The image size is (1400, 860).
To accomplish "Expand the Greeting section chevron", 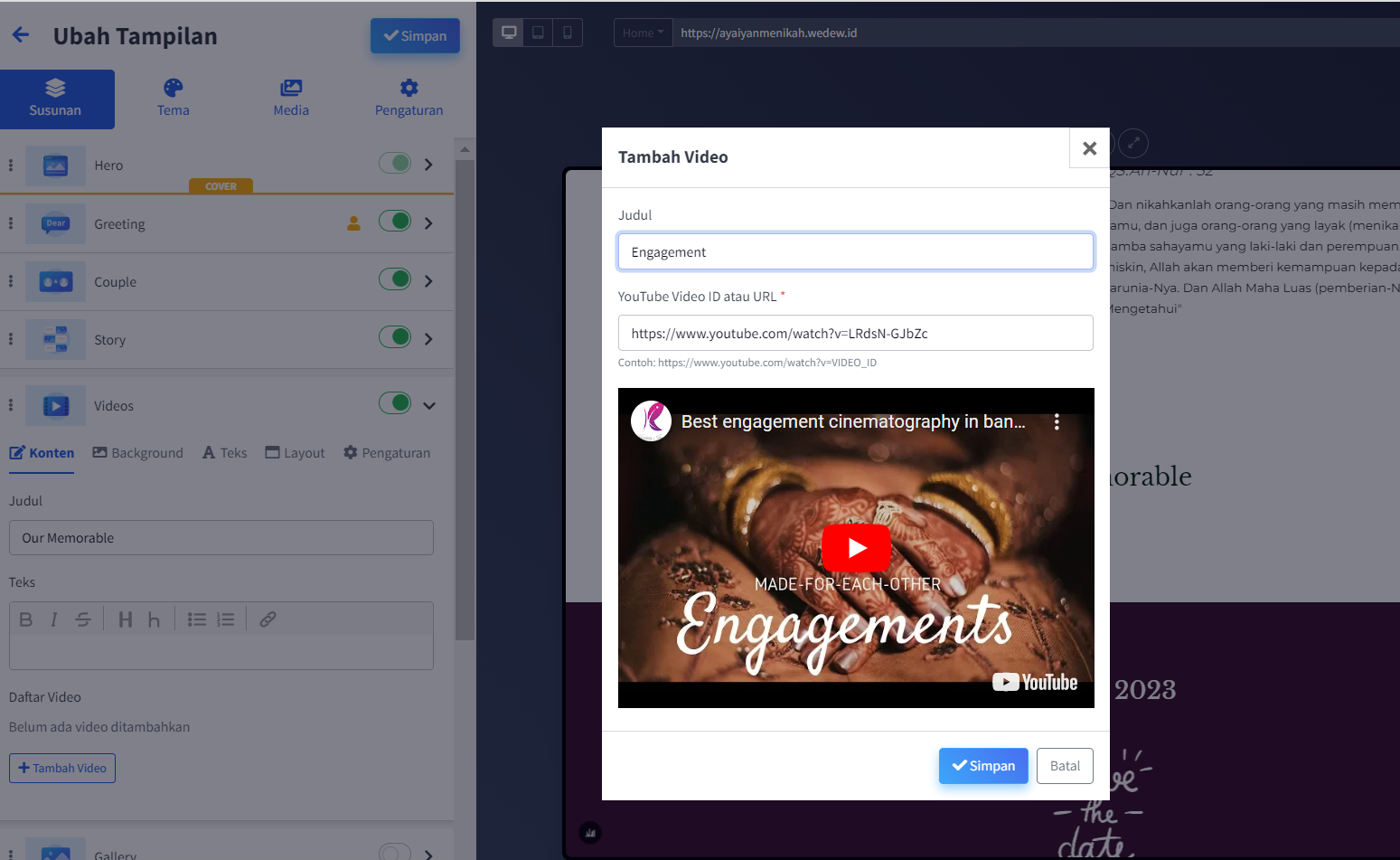I will (428, 222).
